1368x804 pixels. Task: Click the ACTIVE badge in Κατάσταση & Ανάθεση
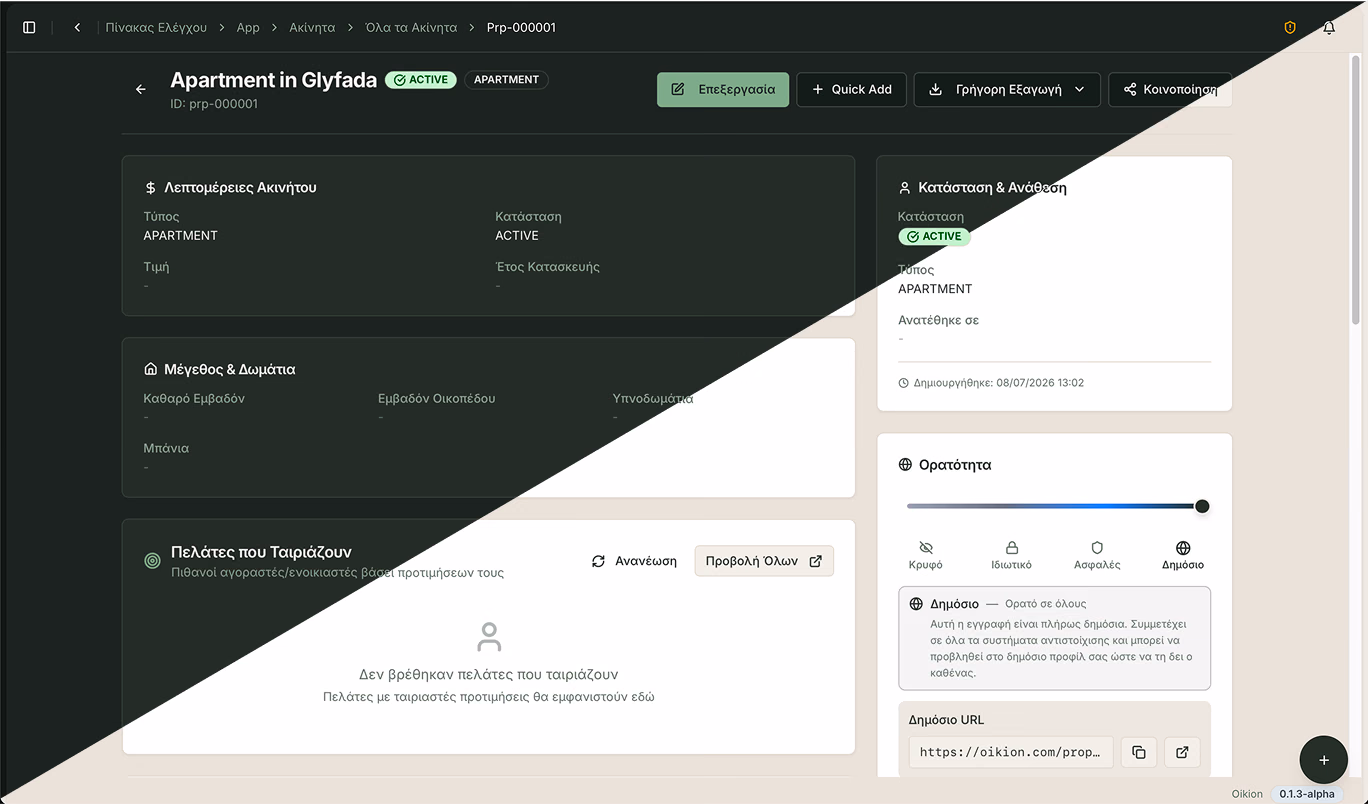pyautogui.click(x=934, y=237)
